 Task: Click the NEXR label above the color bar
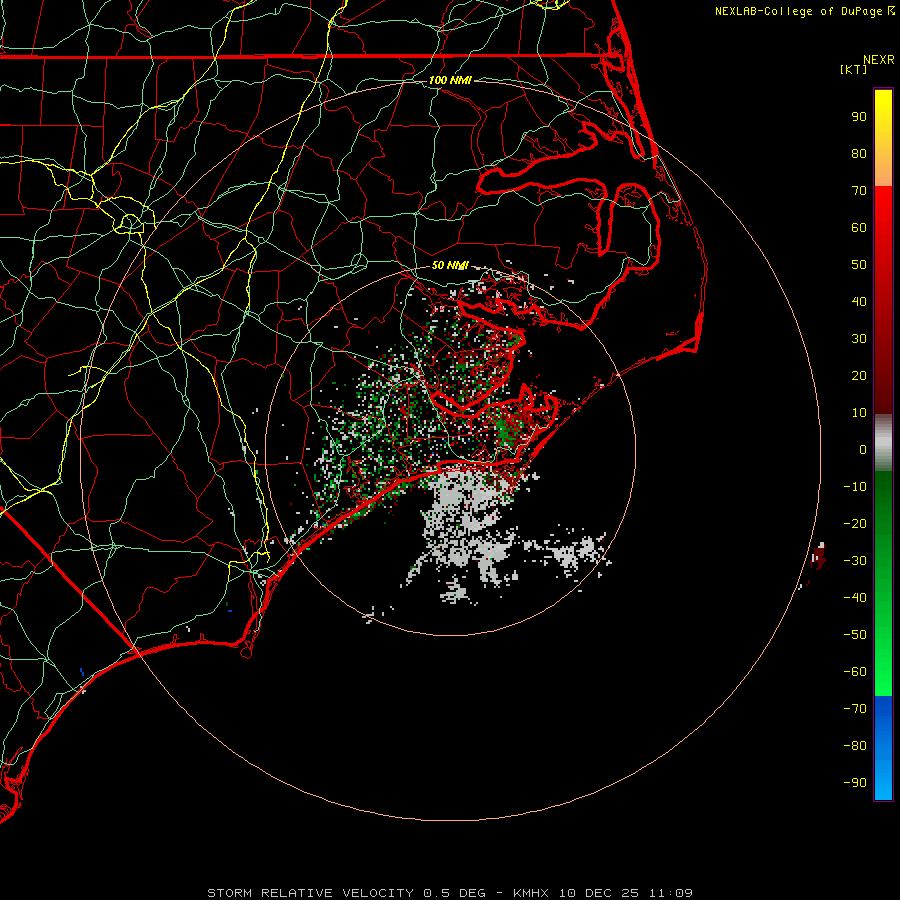(879, 60)
